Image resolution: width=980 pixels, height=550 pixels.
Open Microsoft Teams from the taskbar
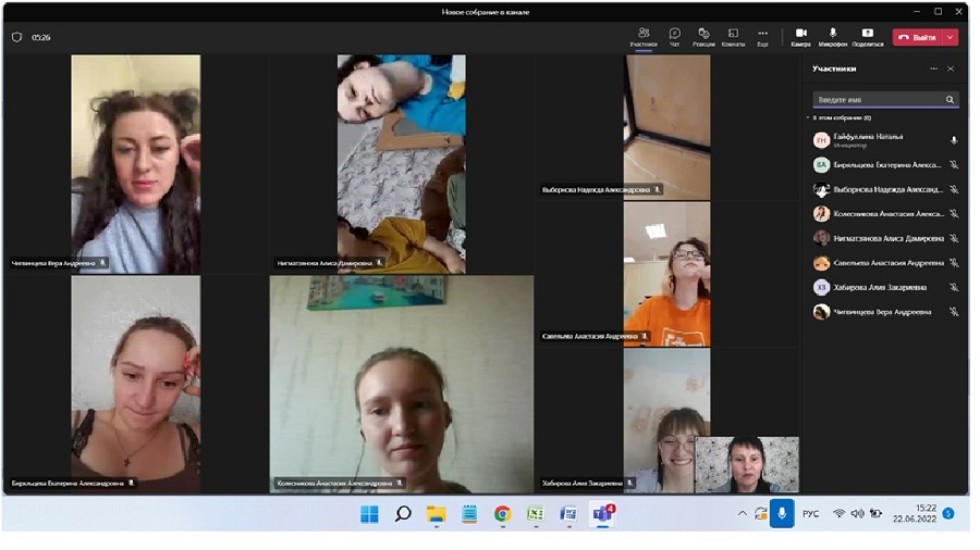[x=602, y=513]
